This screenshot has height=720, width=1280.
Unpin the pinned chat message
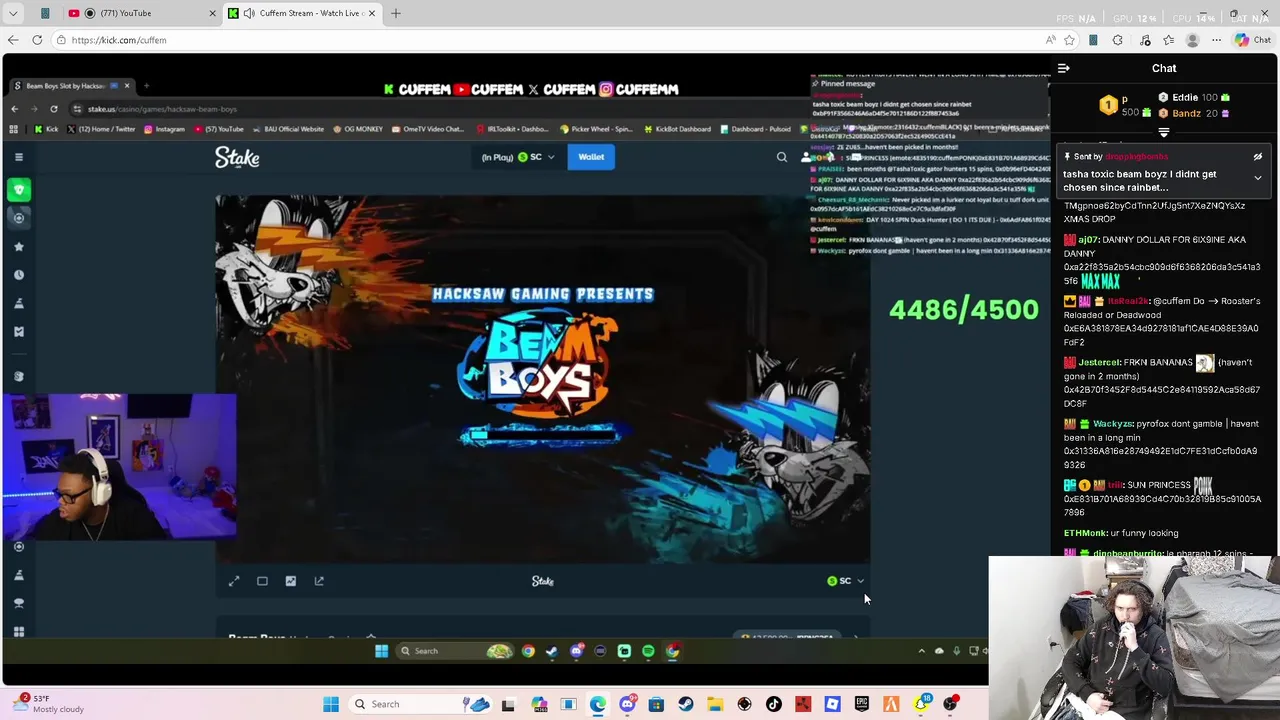pyautogui.click(x=1258, y=157)
